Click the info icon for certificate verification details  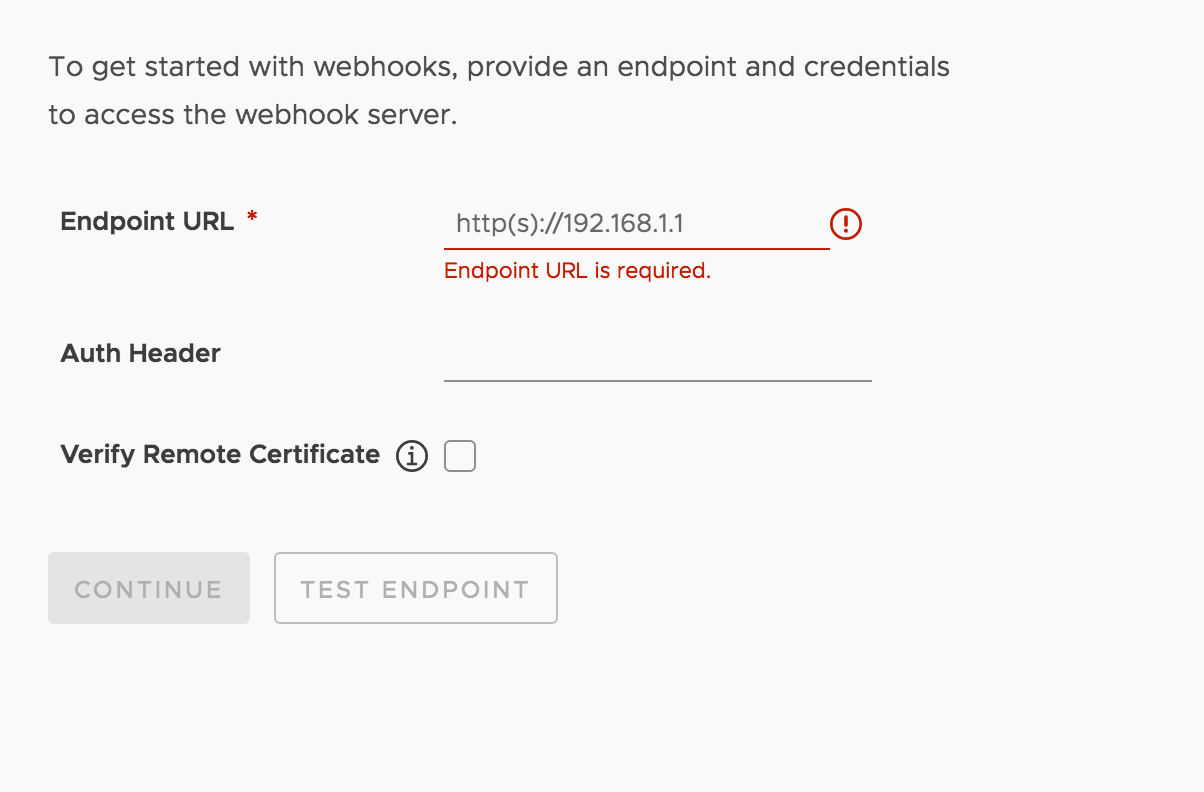click(x=411, y=455)
